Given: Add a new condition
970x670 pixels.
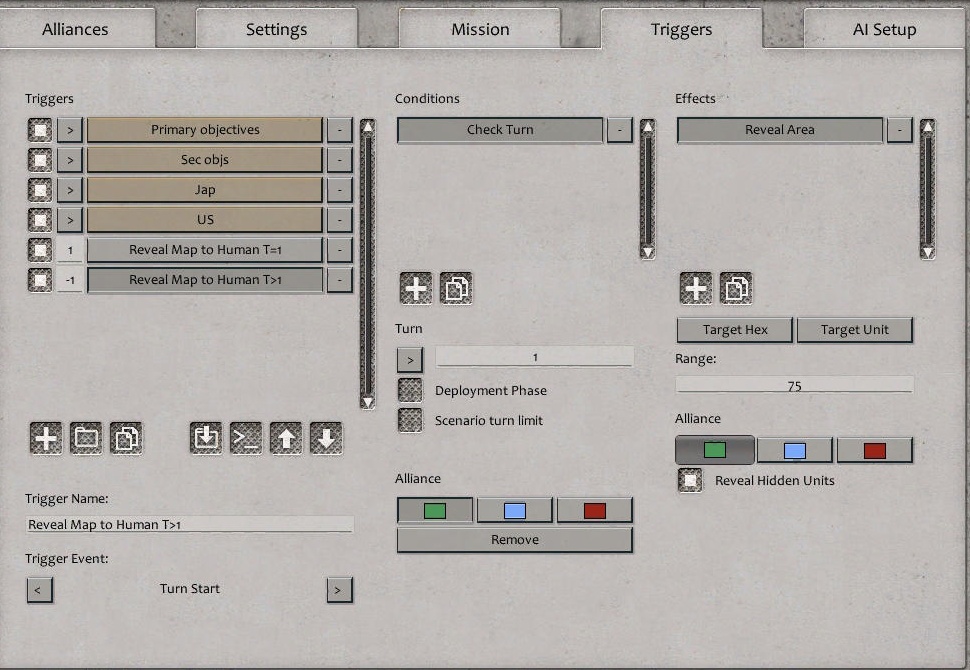Looking at the screenshot, I should (x=416, y=288).
